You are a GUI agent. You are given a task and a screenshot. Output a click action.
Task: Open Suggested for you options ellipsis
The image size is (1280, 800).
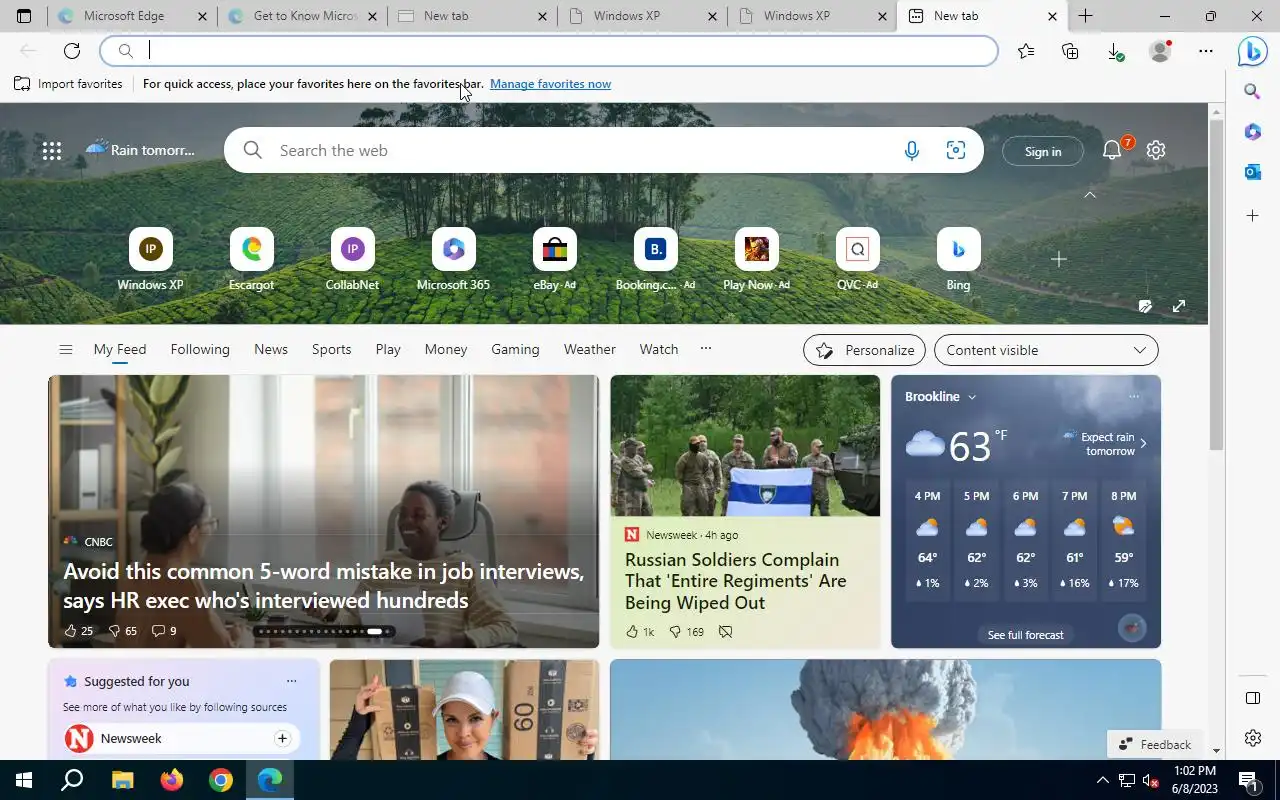click(x=291, y=681)
